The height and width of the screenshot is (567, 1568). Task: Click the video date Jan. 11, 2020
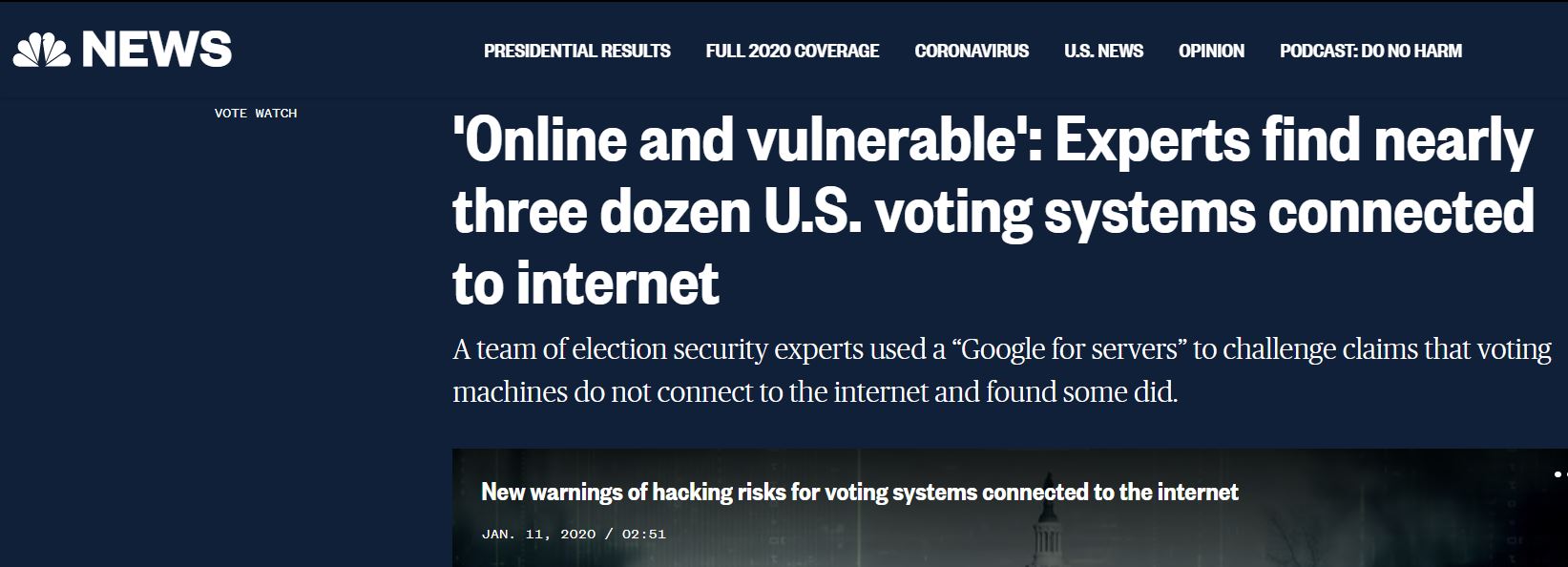pos(538,534)
